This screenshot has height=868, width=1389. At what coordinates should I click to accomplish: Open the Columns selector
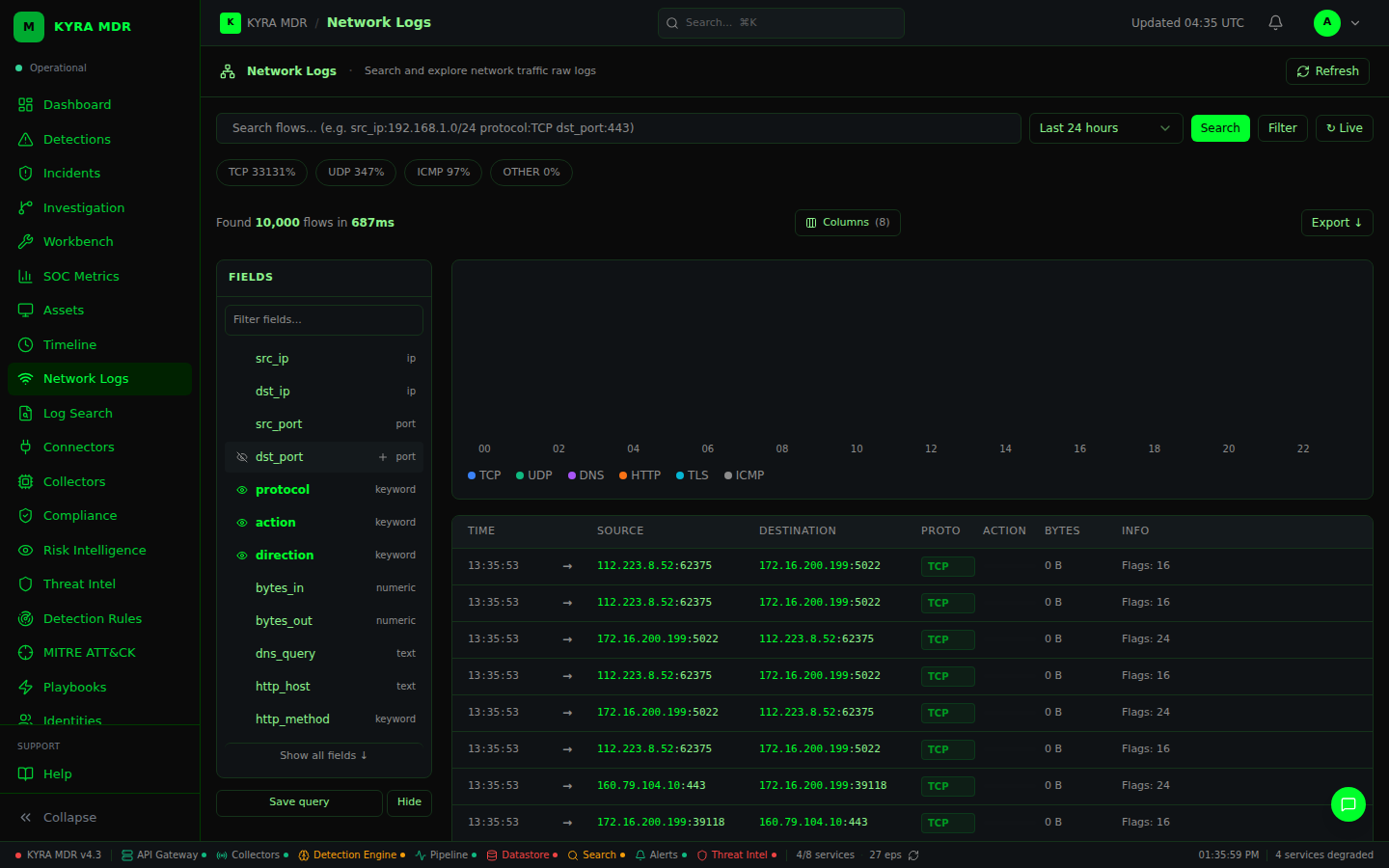pos(847,222)
